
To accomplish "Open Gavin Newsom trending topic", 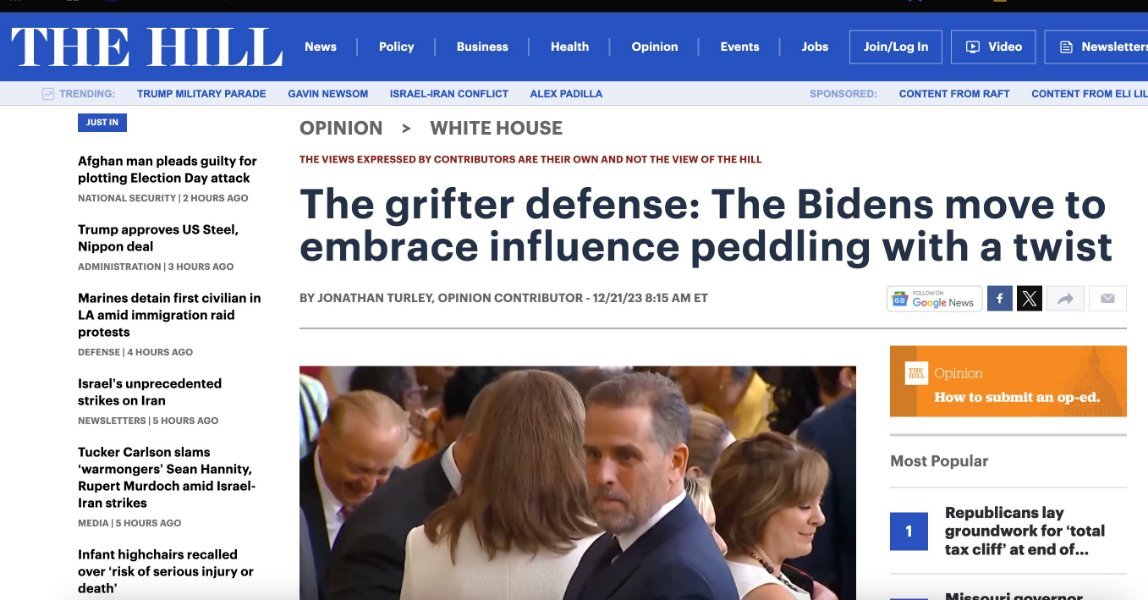I will click(x=328, y=94).
